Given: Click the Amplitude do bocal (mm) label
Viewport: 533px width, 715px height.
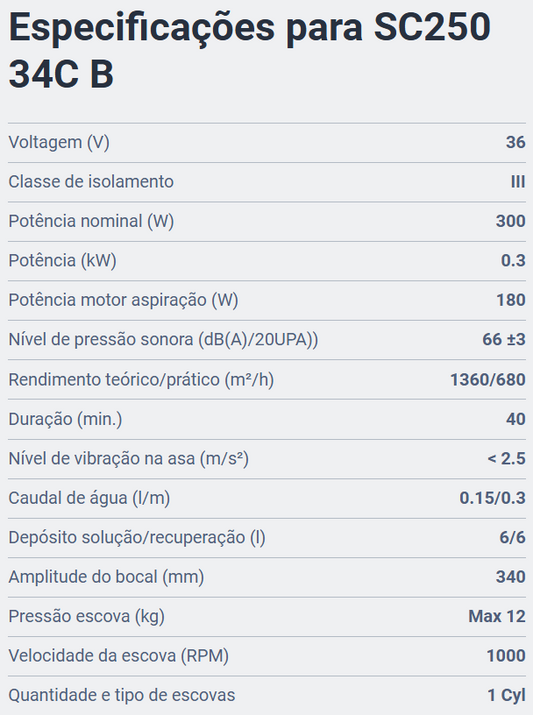Looking at the screenshot, I should click(106, 577).
